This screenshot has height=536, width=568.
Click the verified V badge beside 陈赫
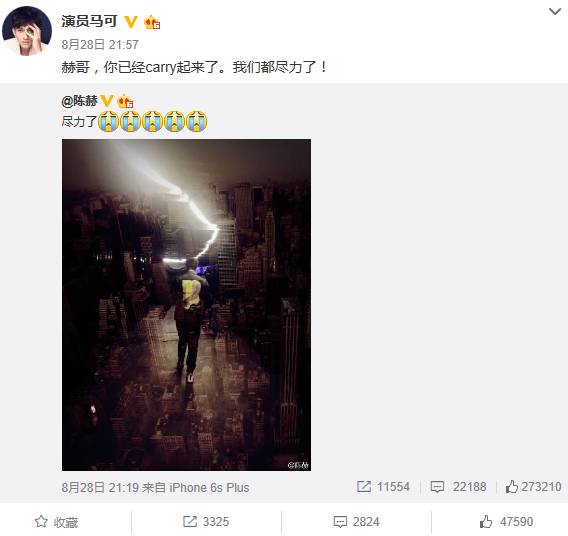pos(107,101)
